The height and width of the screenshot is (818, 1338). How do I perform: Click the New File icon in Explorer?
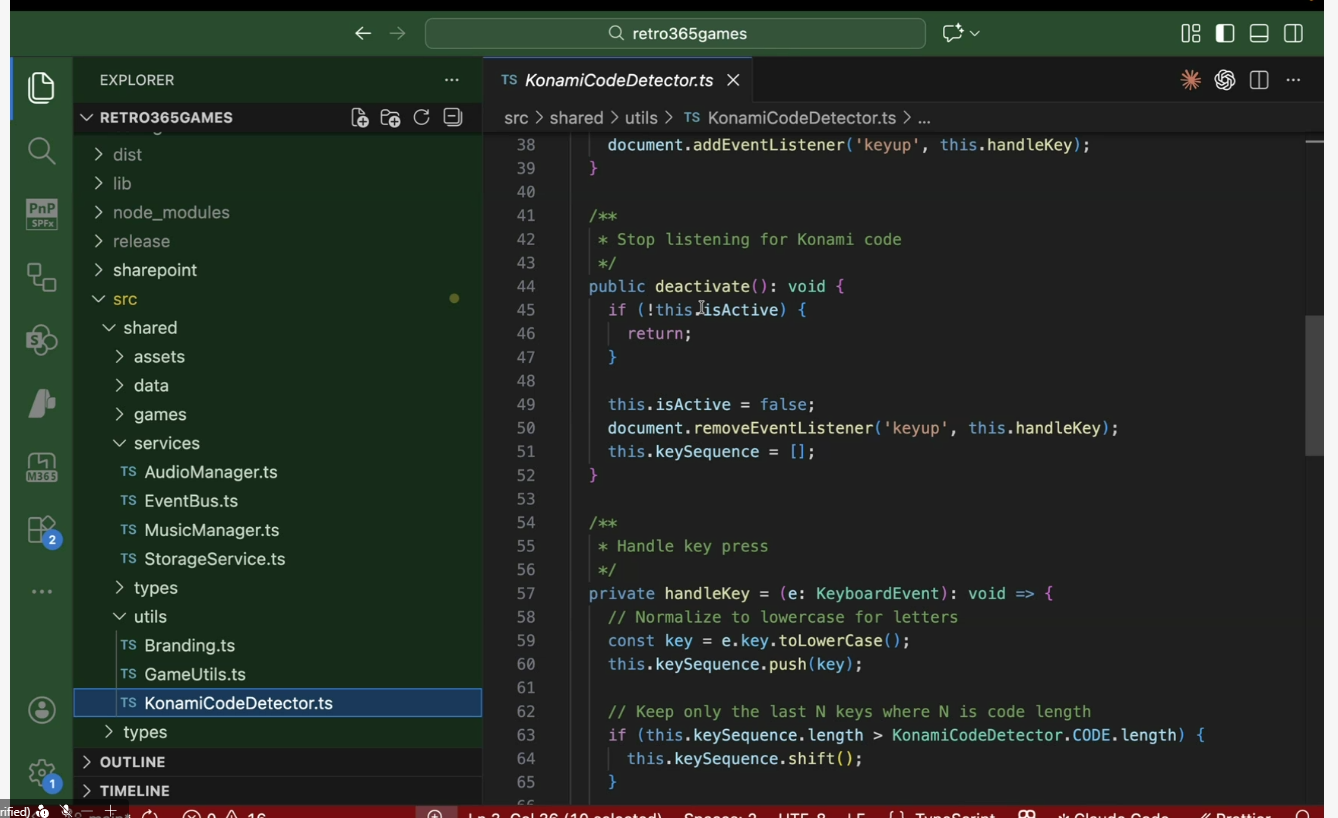click(360, 118)
